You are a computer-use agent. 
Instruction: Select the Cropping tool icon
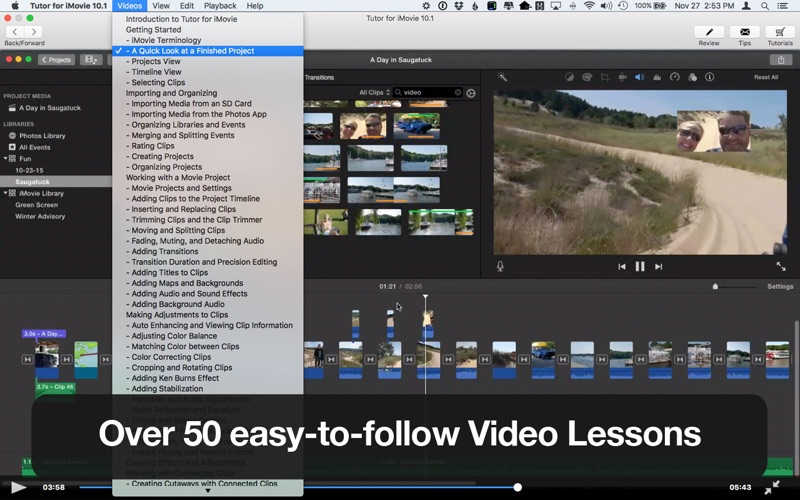pyautogui.click(x=605, y=77)
